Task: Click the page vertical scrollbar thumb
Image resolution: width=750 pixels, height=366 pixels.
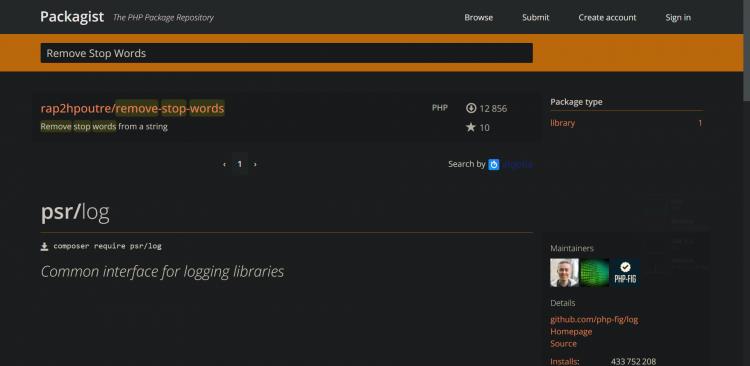Action: coord(747,51)
